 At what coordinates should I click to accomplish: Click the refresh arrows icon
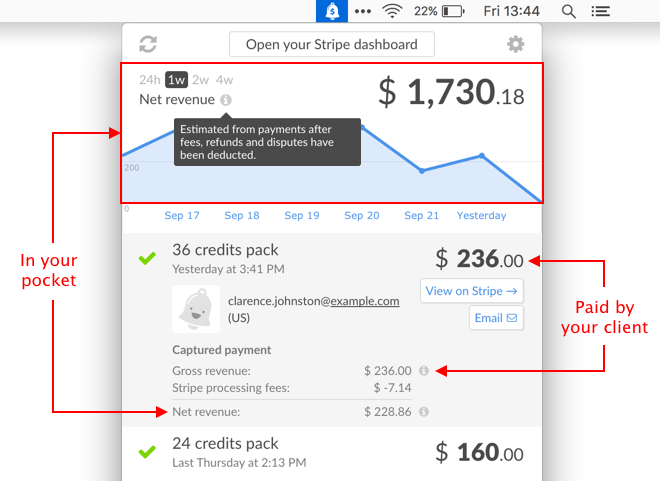(148, 44)
